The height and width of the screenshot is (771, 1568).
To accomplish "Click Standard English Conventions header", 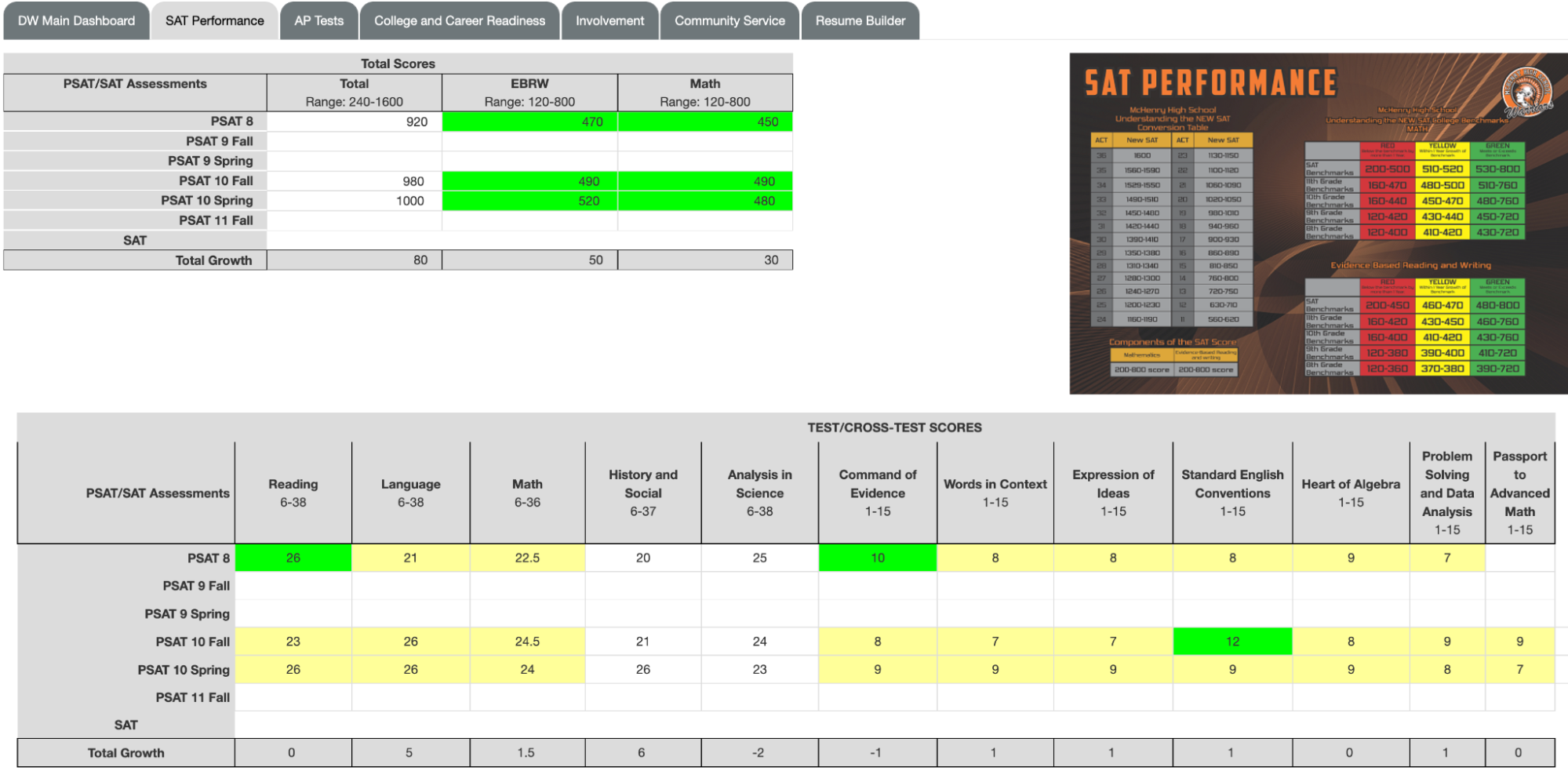I will [1232, 493].
